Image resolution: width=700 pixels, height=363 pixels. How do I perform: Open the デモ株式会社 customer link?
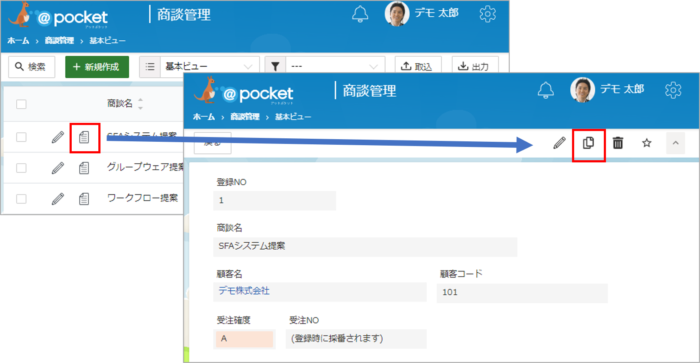[244, 291]
